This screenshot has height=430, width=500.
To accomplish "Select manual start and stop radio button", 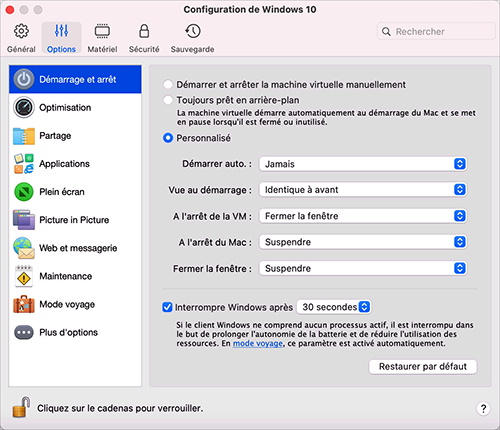I will [168, 85].
